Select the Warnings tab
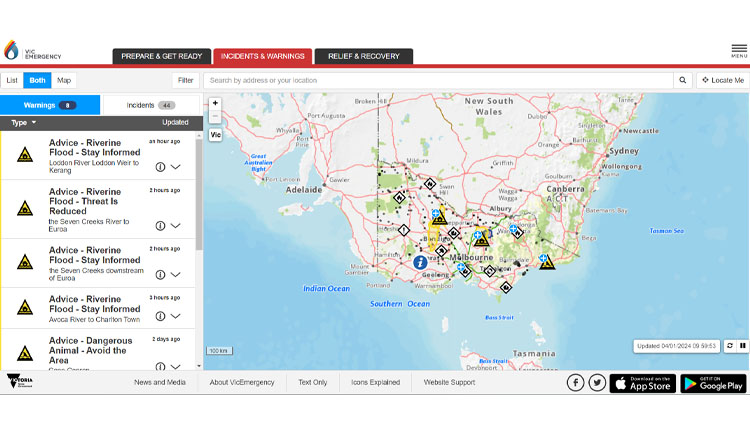The width and height of the screenshot is (750, 430). point(50,105)
